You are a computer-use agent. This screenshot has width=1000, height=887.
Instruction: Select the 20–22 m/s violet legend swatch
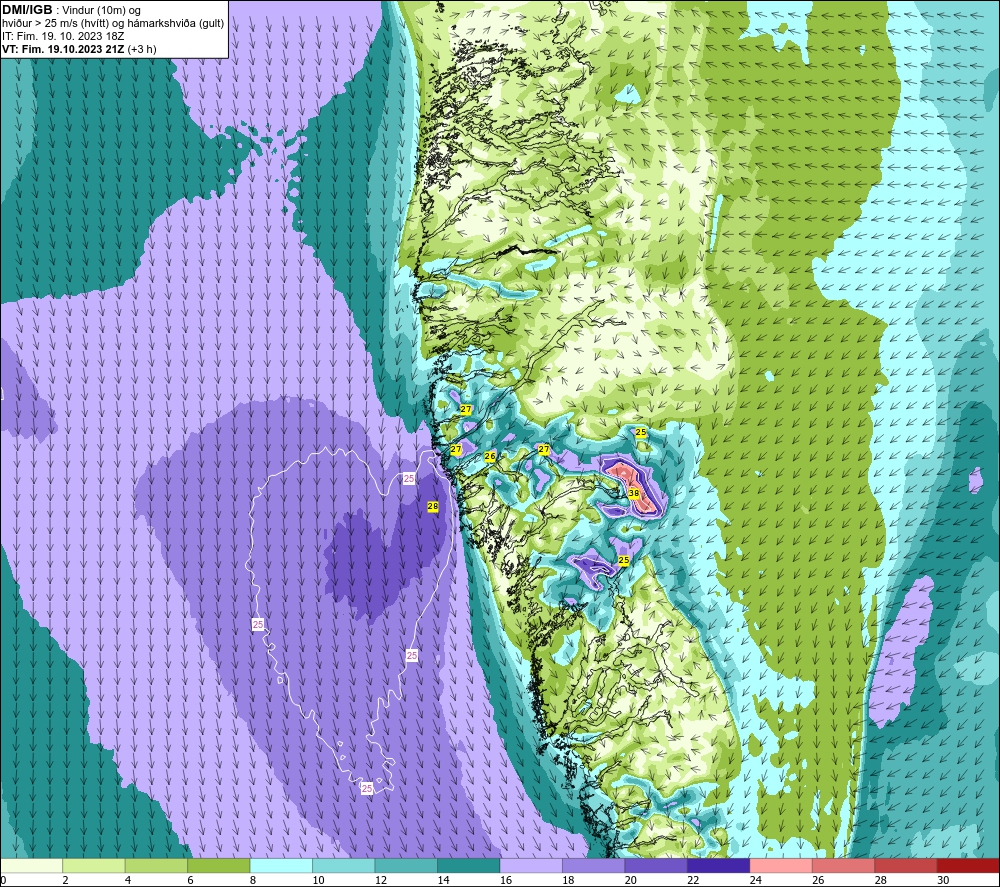656,866
